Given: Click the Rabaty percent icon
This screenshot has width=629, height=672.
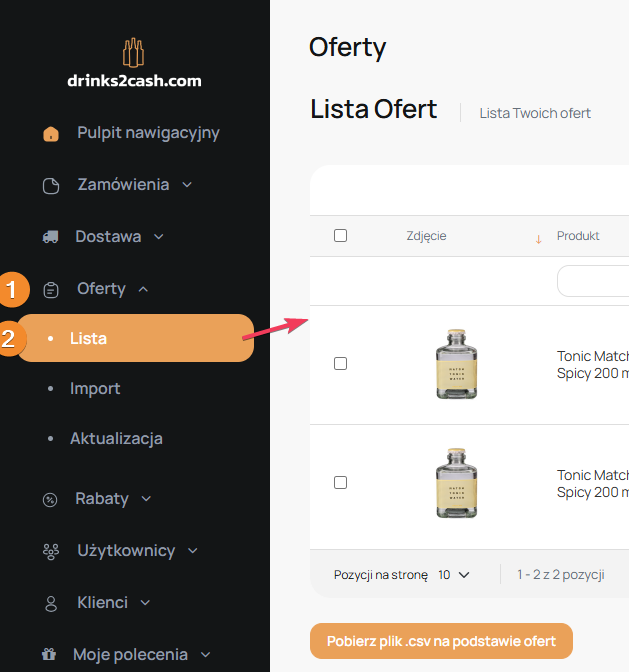Looking at the screenshot, I should (50, 499).
